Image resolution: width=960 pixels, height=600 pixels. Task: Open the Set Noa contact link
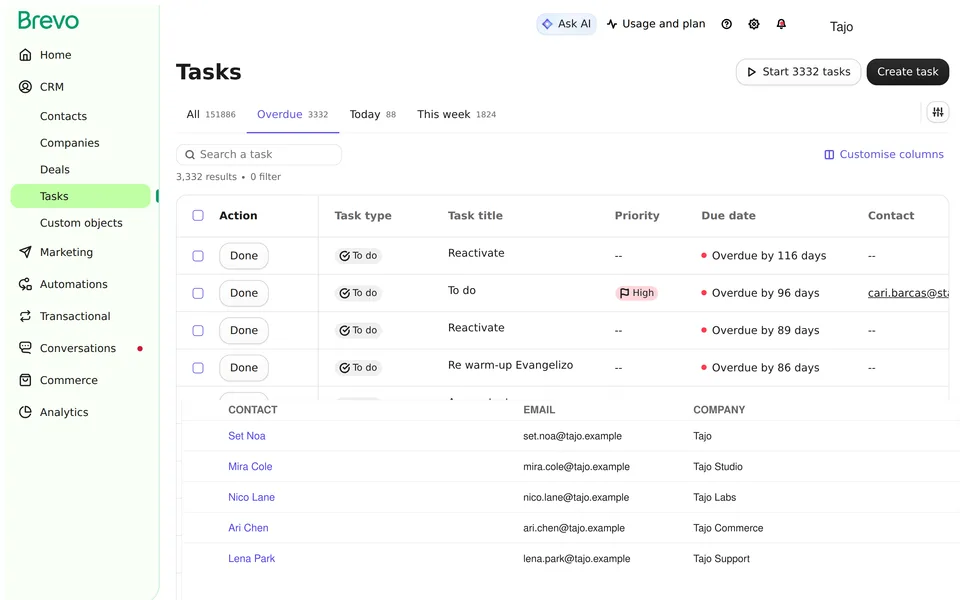click(x=247, y=436)
